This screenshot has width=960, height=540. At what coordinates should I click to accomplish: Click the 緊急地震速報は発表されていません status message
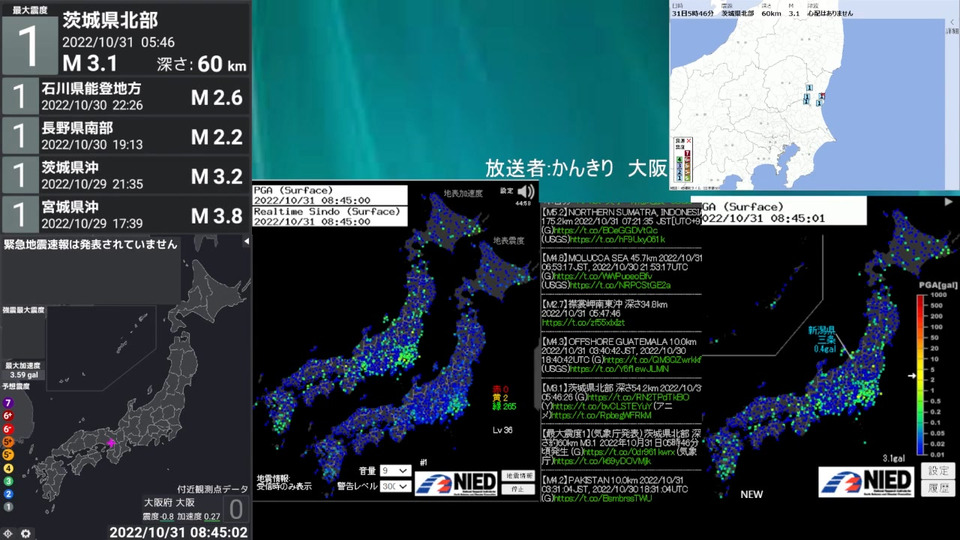pos(91,244)
